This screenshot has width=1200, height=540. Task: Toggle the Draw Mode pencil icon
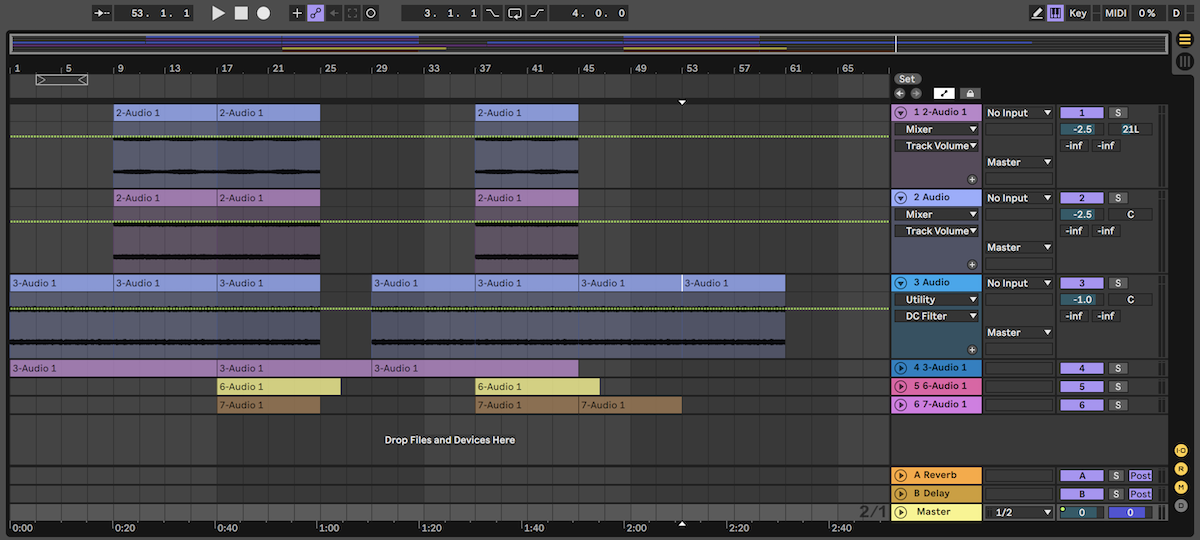[x=1037, y=13]
